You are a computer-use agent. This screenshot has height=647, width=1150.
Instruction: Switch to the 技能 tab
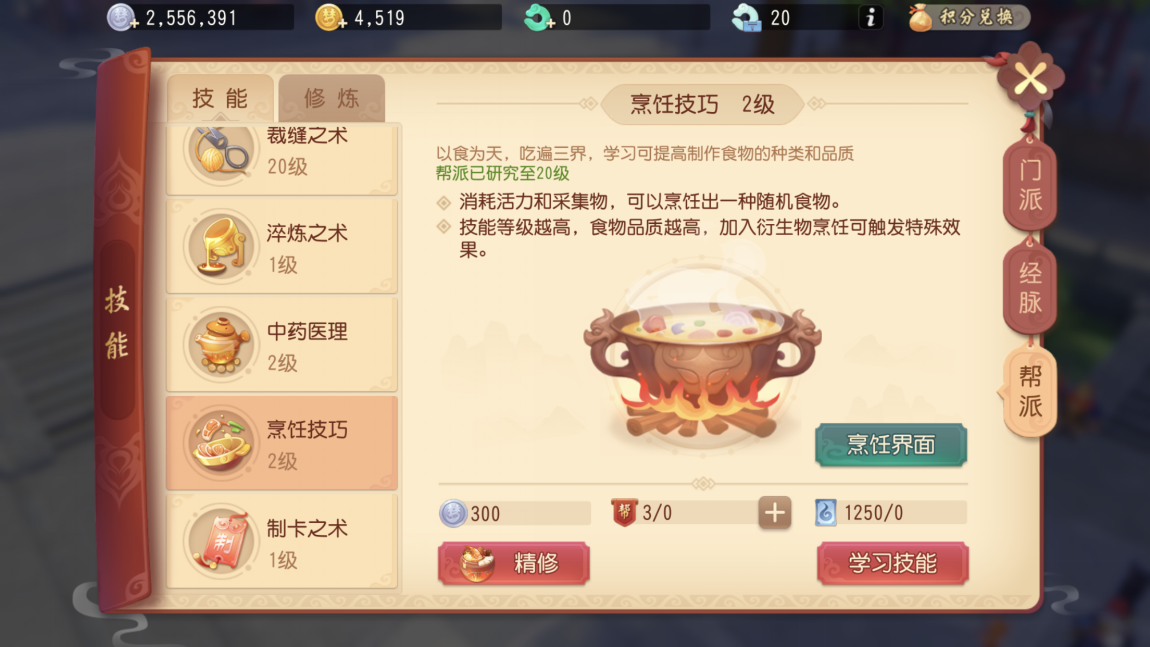point(220,98)
